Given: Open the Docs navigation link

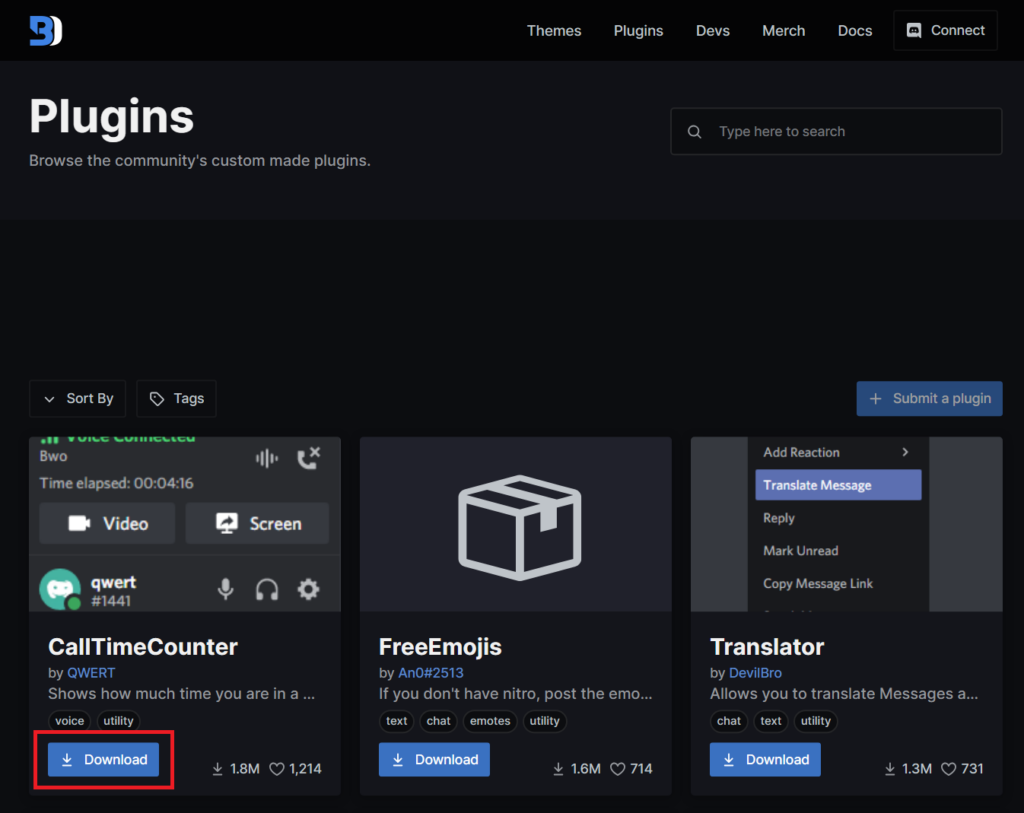Looking at the screenshot, I should coord(854,31).
